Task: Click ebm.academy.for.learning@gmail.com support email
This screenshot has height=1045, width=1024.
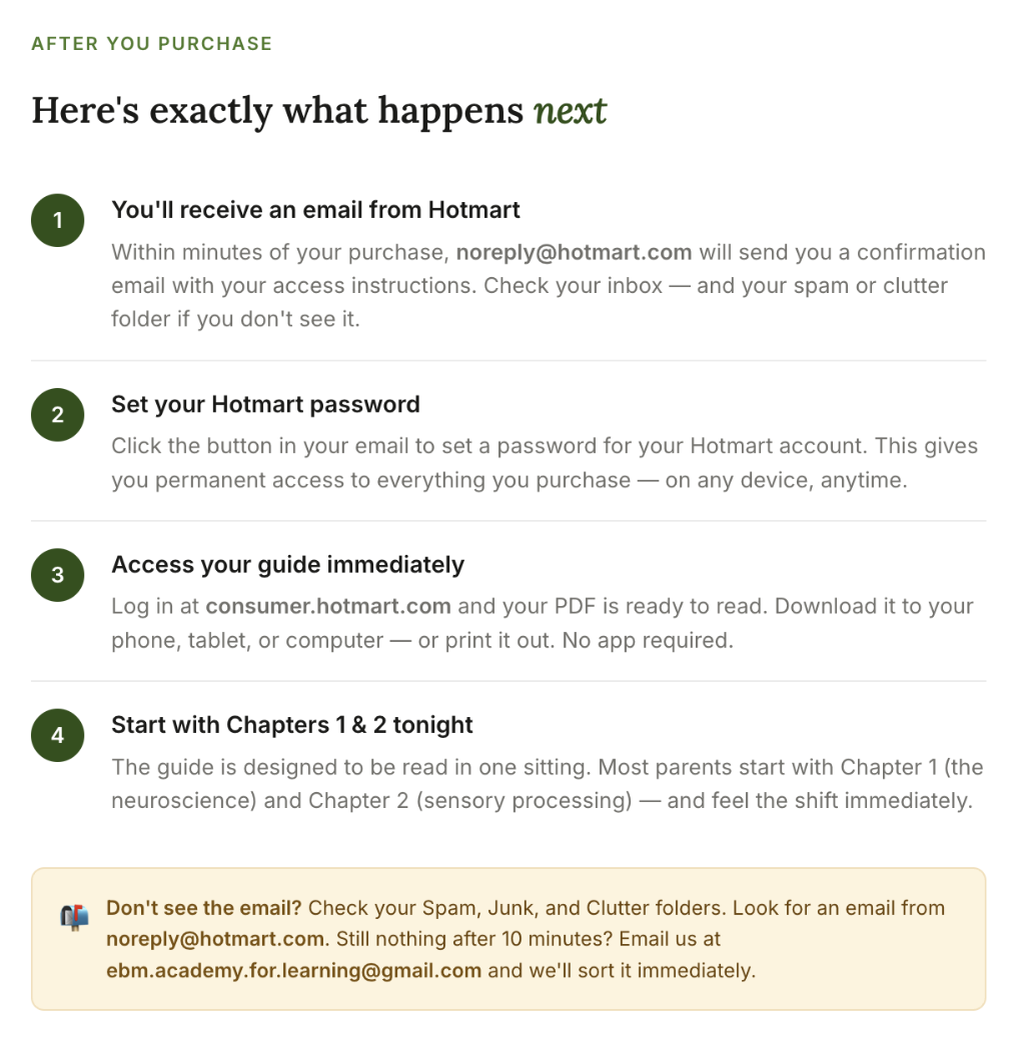Action: pyautogui.click(x=293, y=970)
